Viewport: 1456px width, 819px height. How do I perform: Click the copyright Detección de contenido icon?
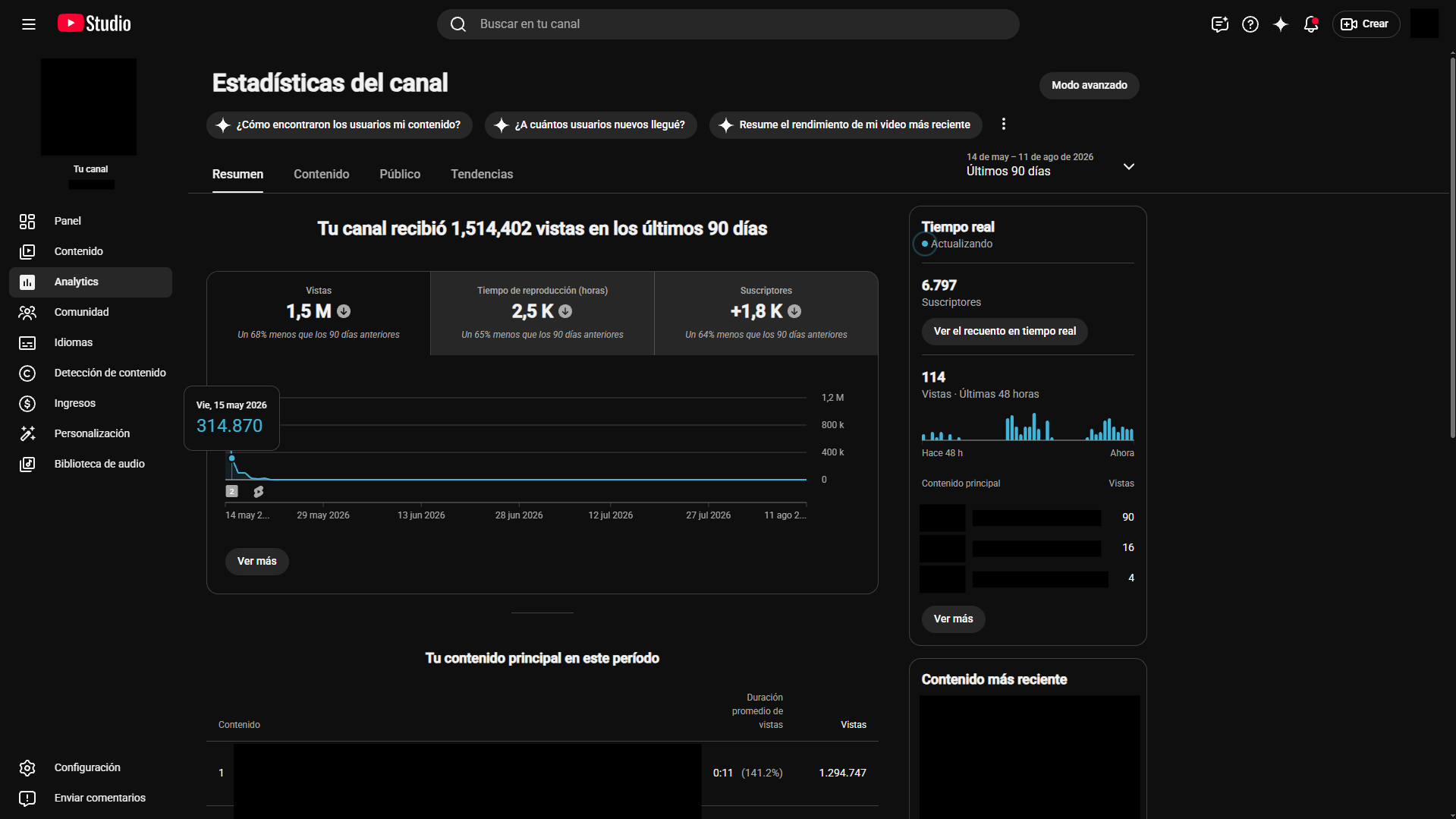(27, 373)
